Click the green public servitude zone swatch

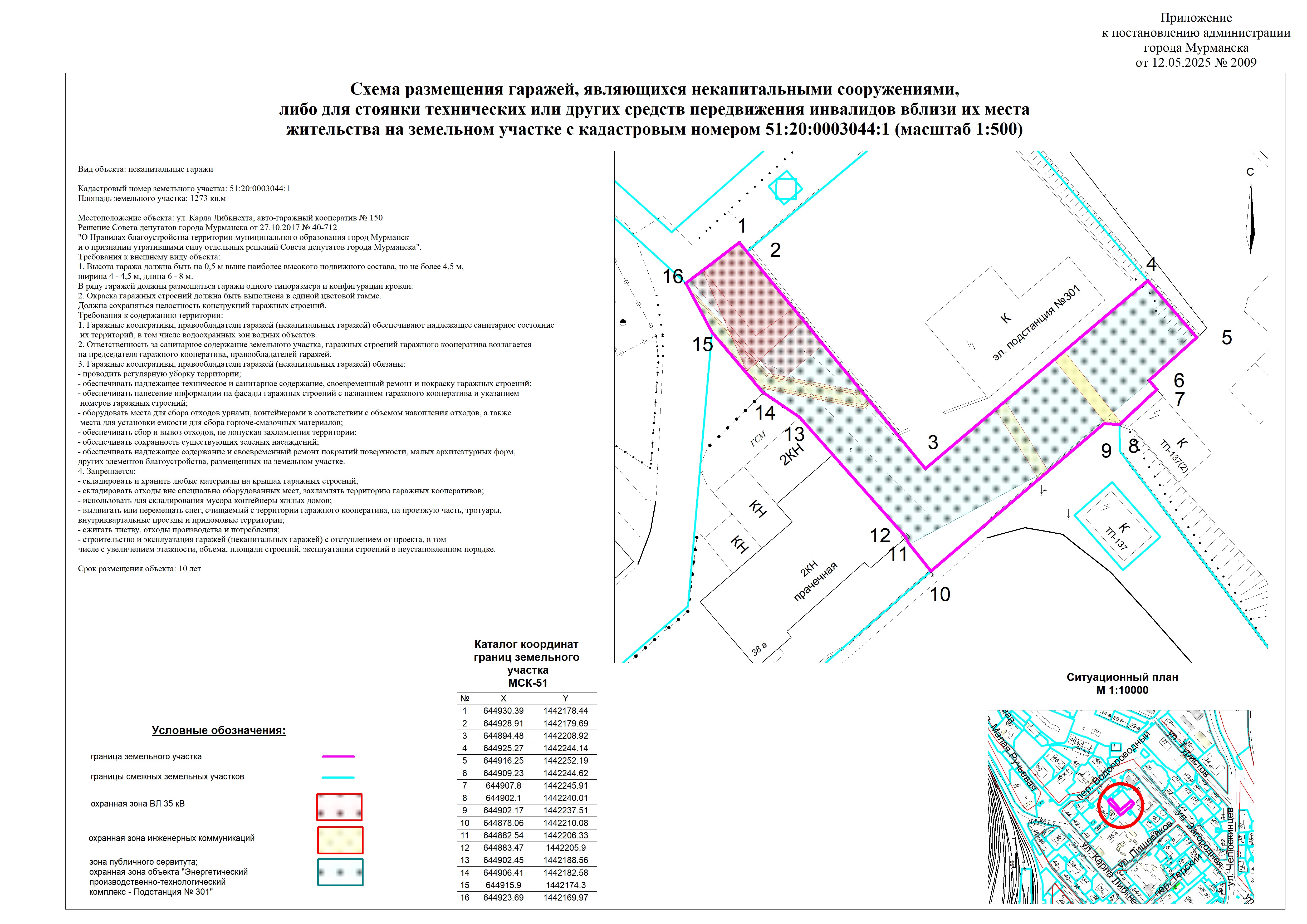click(x=340, y=872)
